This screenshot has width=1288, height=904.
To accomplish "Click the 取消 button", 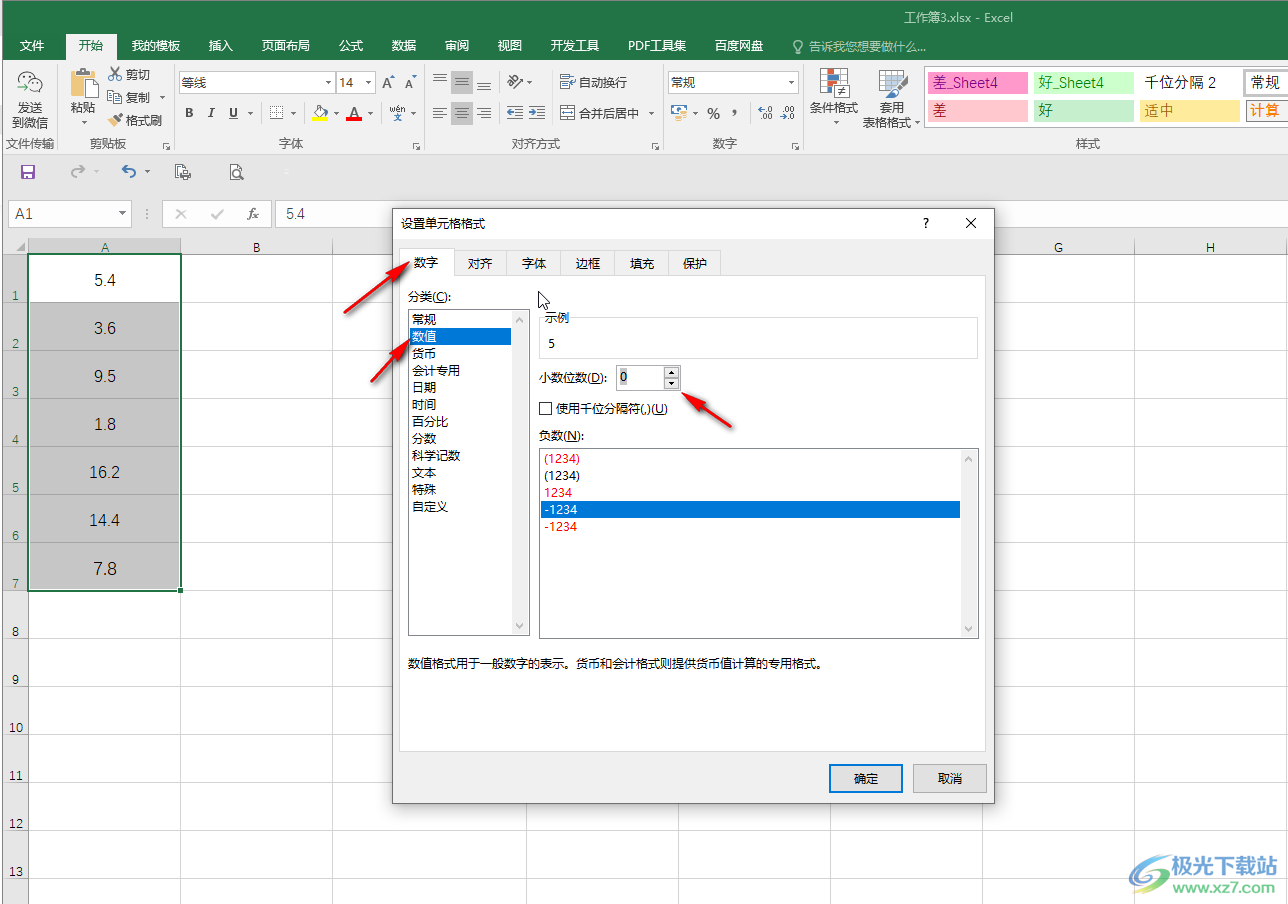I will (950, 779).
